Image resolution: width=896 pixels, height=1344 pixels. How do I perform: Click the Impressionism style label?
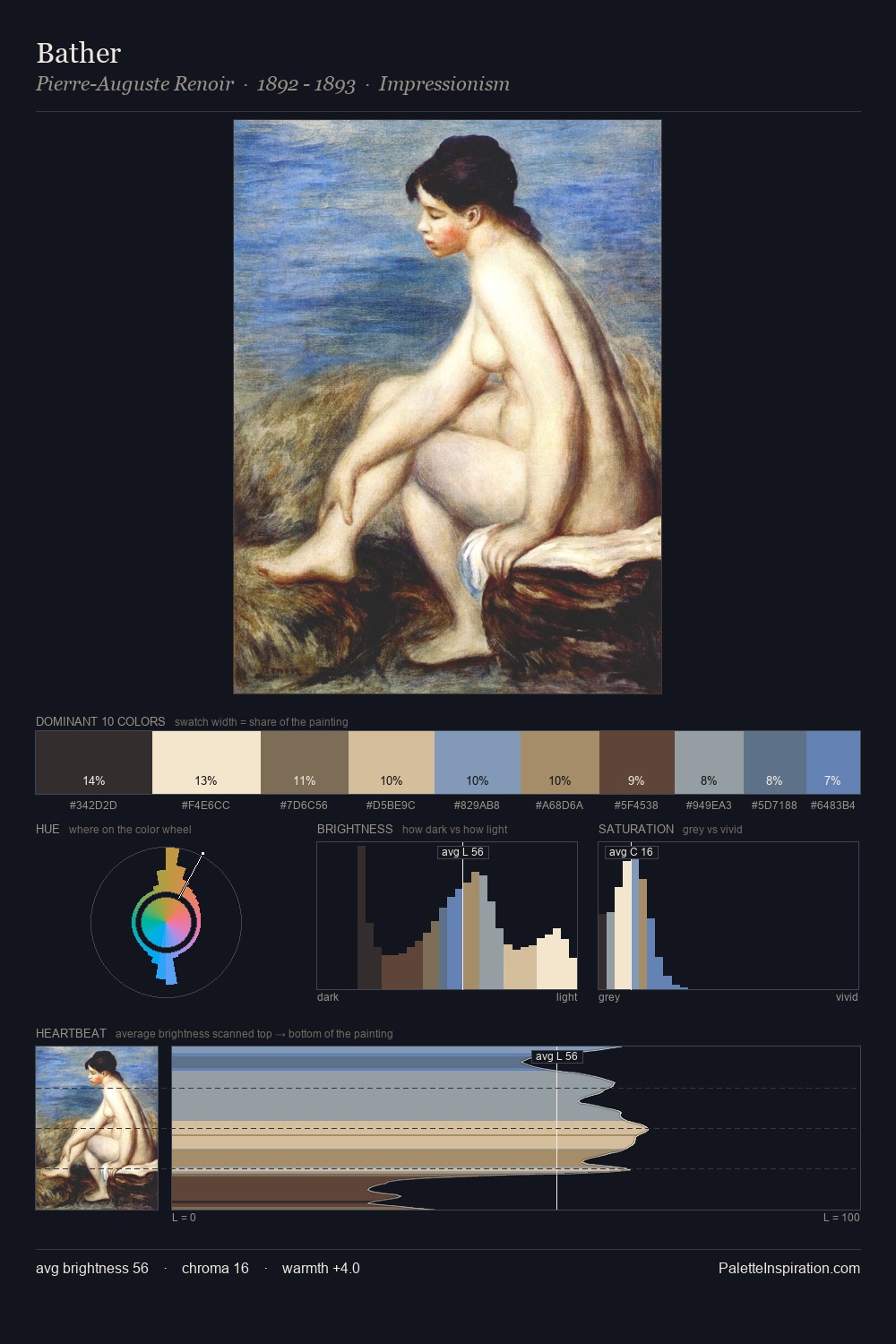coord(444,84)
